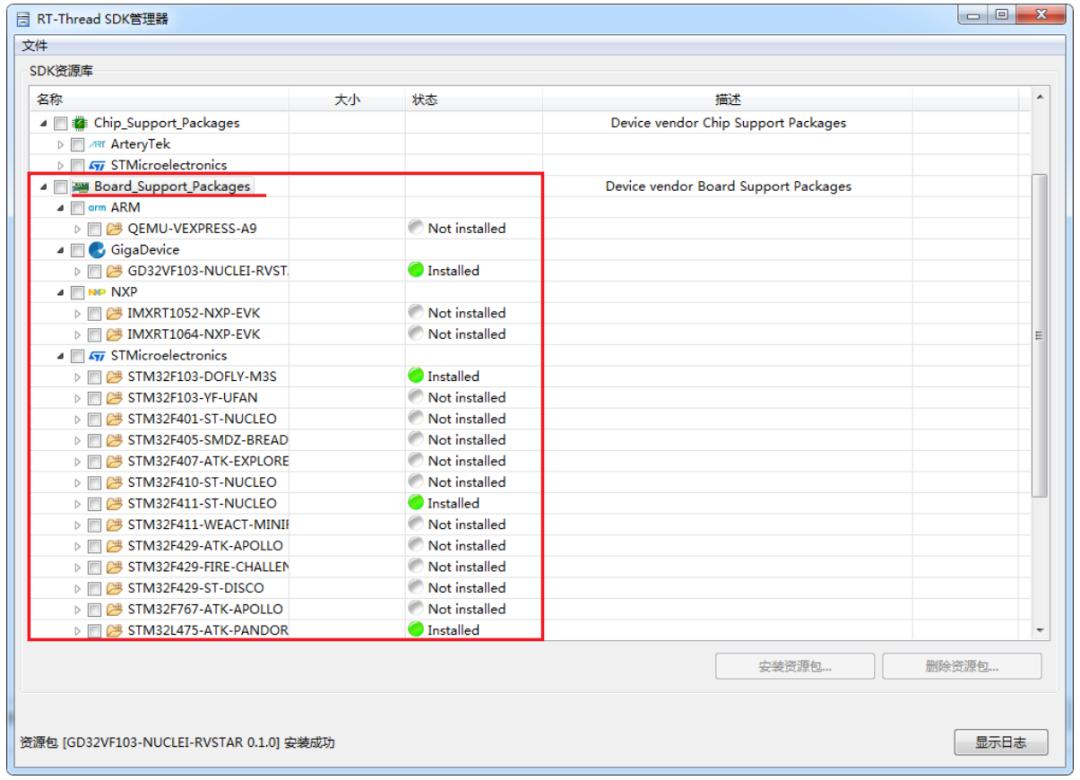Click the scrollbar down arrow
Viewport: 1080px width, 780px height.
pyautogui.click(x=1039, y=630)
